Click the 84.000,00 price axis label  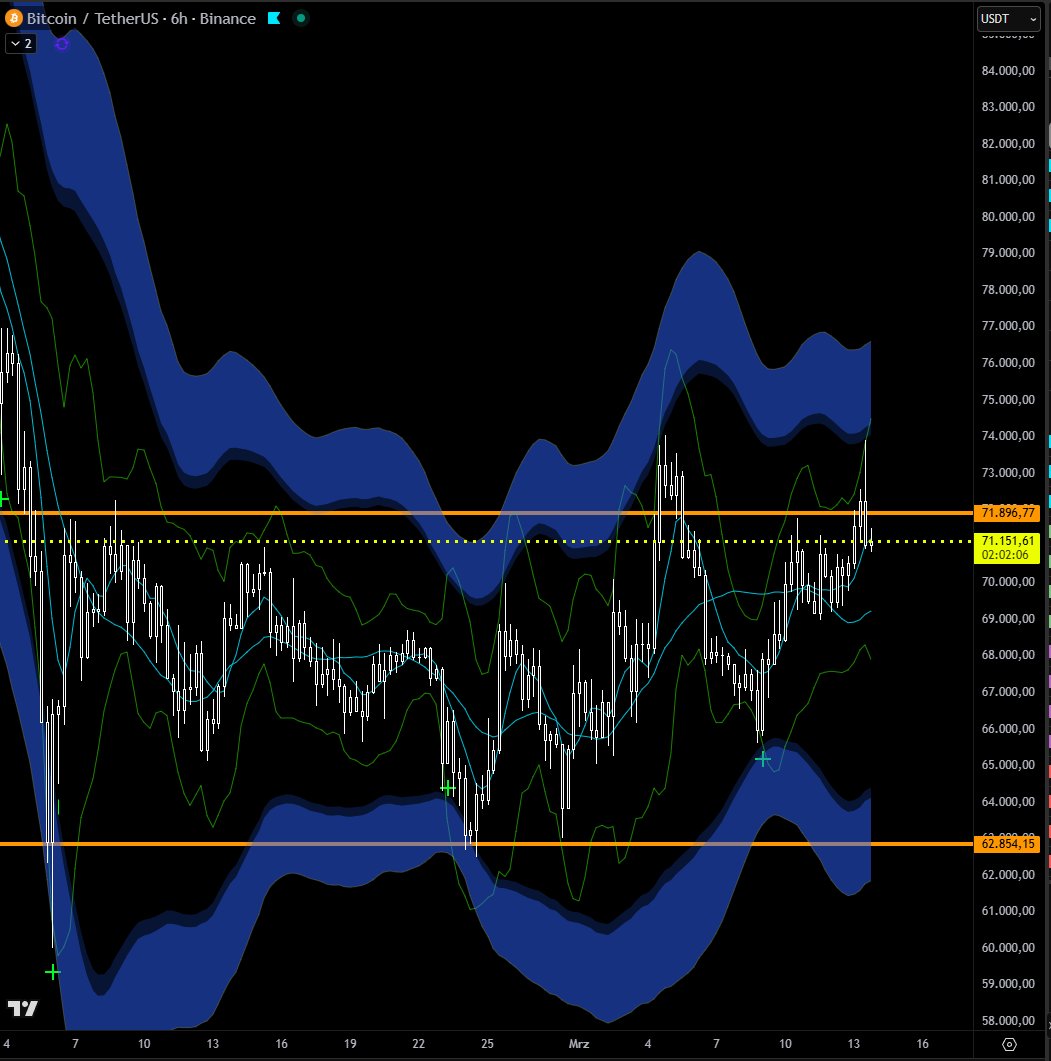tap(1008, 70)
